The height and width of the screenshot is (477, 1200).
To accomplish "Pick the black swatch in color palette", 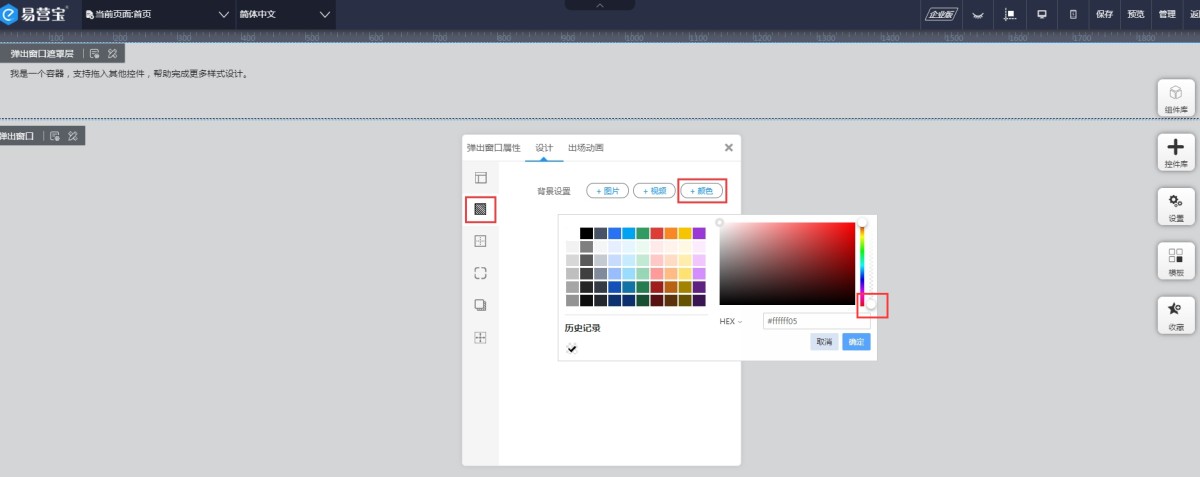I will tap(586, 233).
